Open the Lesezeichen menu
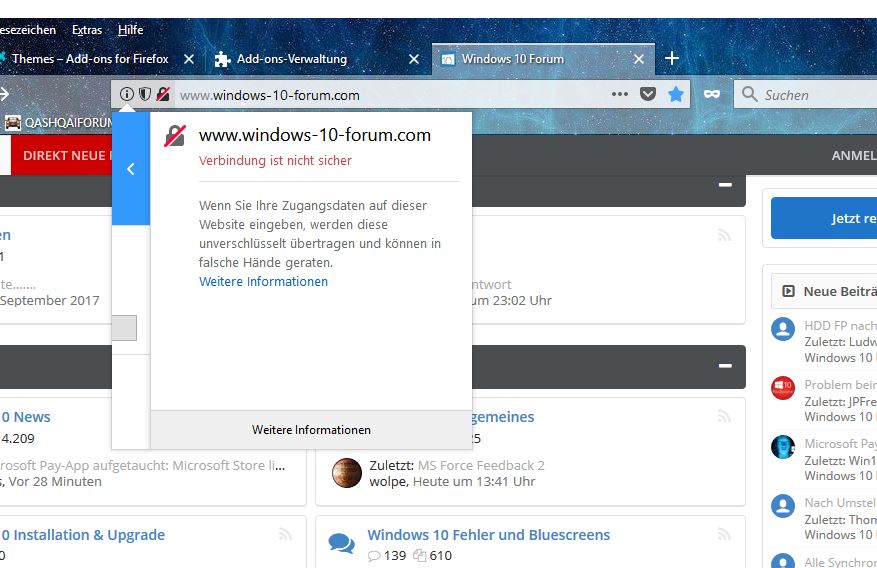 click(28, 30)
